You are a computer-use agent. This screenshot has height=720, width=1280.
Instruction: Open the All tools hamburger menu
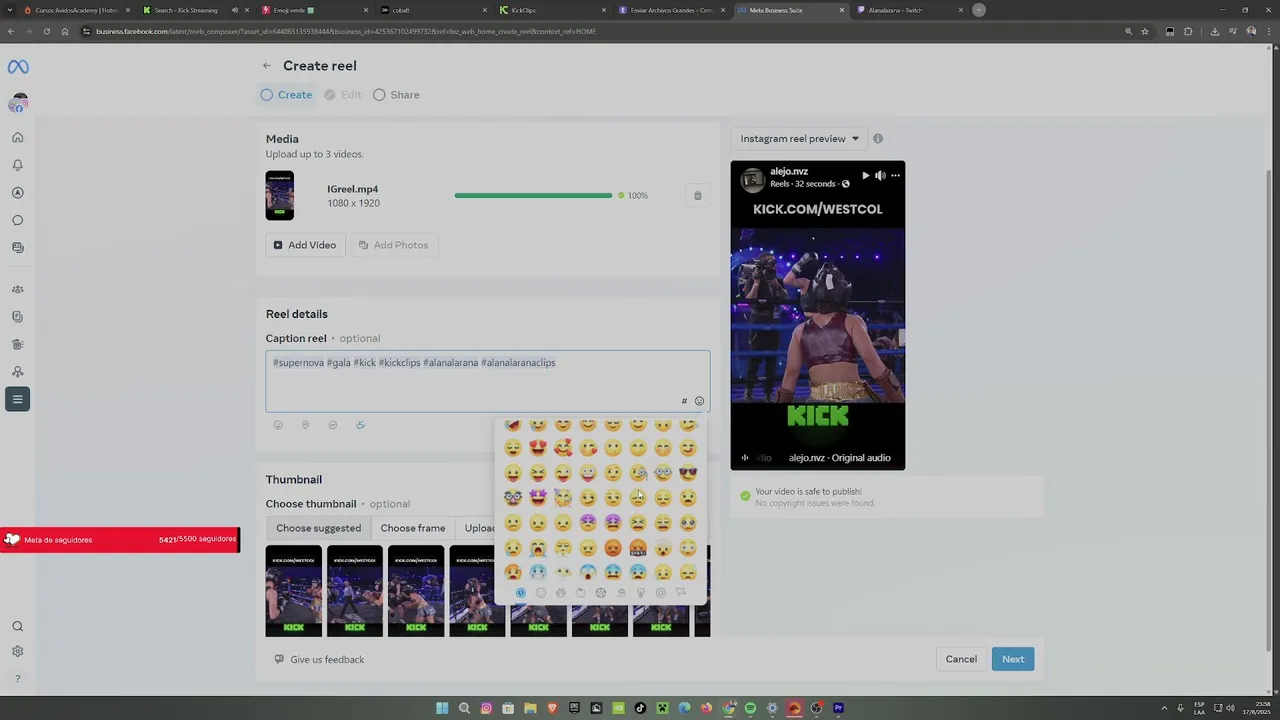[17, 399]
